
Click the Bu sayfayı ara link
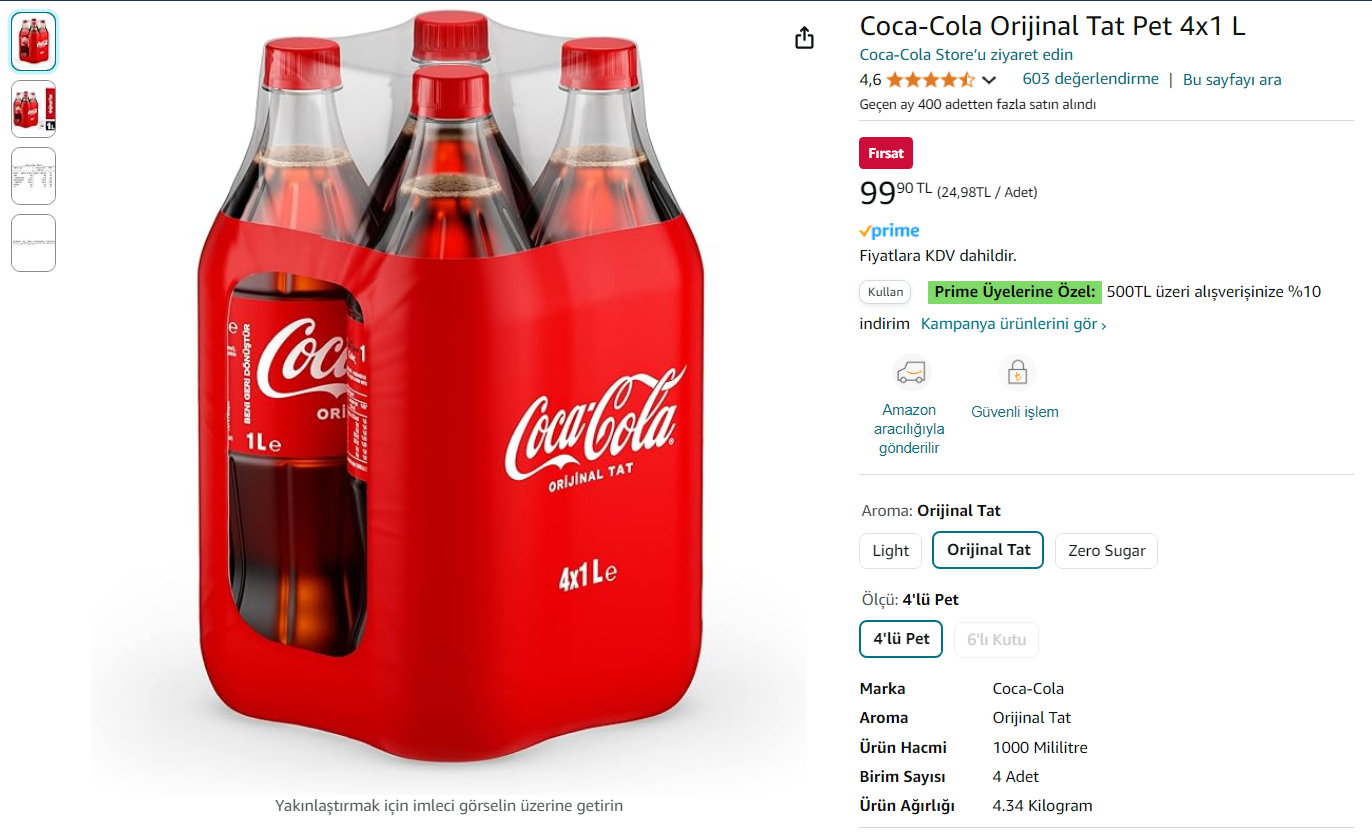(1231, 80)
